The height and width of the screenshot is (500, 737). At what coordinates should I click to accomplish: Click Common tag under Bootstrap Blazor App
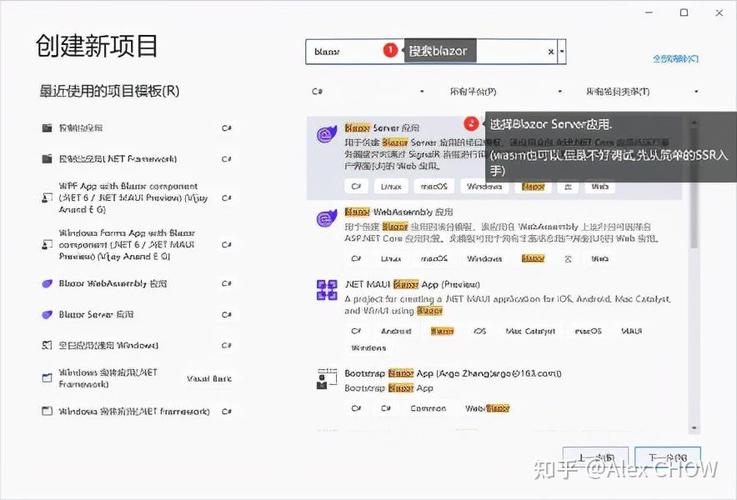click(x=428, y=408)
